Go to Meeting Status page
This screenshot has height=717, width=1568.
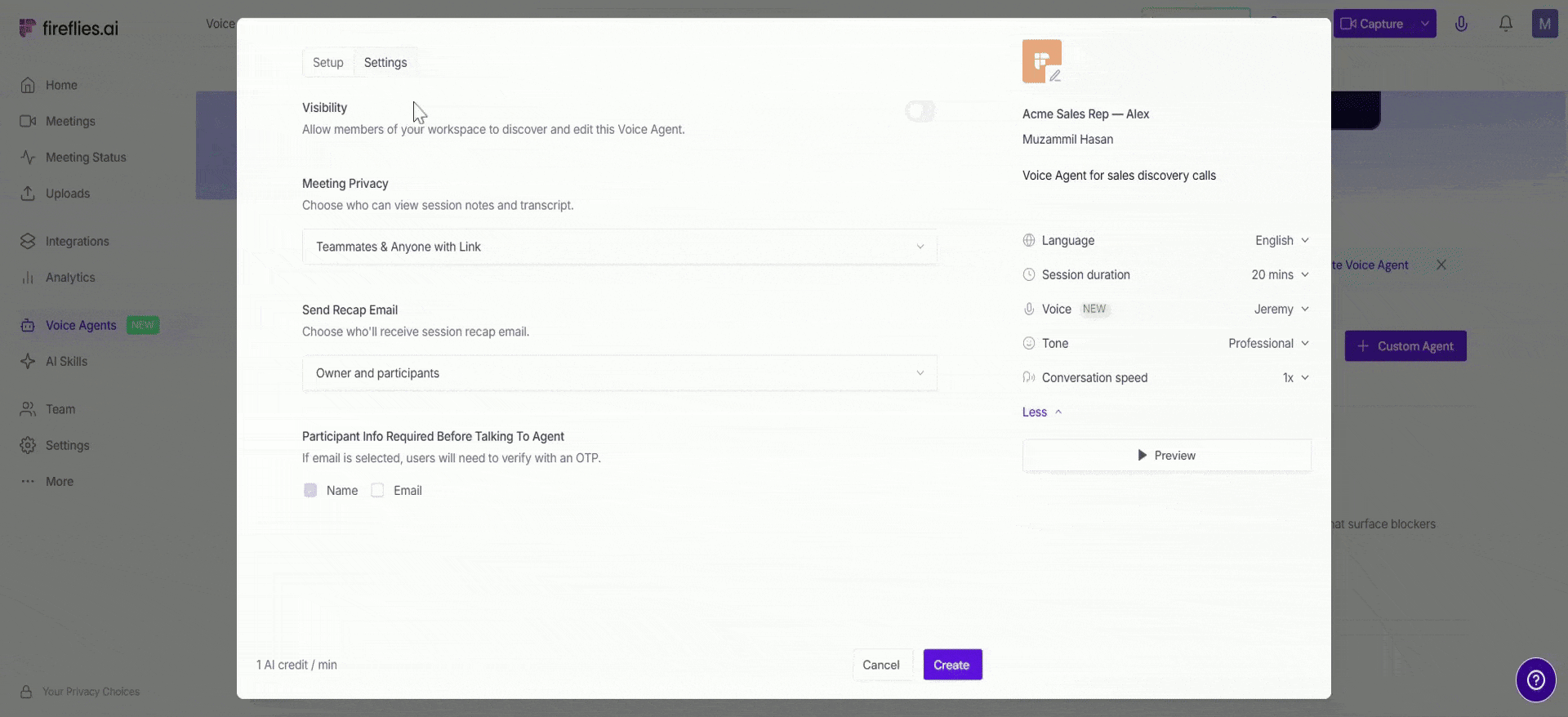(x=86, y=157)
